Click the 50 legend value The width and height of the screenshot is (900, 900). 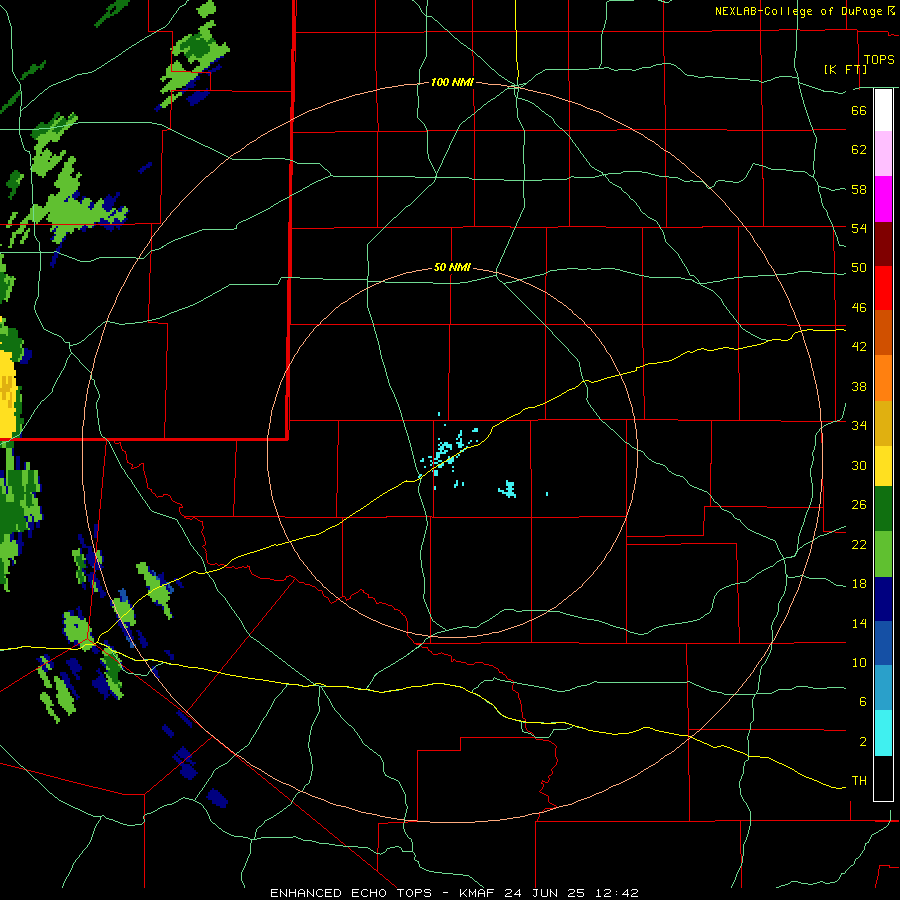[x=859, y=268]
